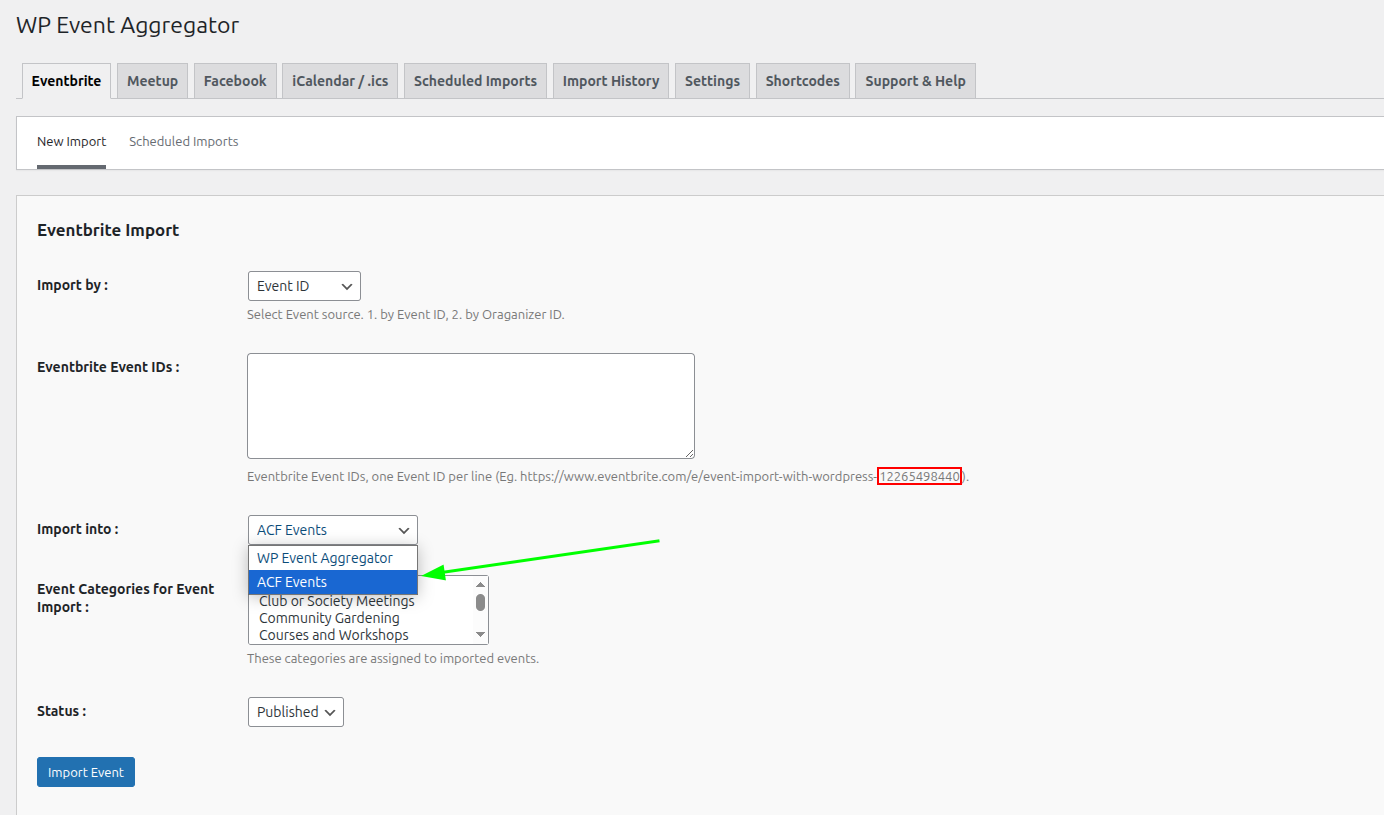Image resolution: width=1384 pixels, height=815 pixels.
Task: Expand the Import by Event ID dropdown
Action: (304, 286)
